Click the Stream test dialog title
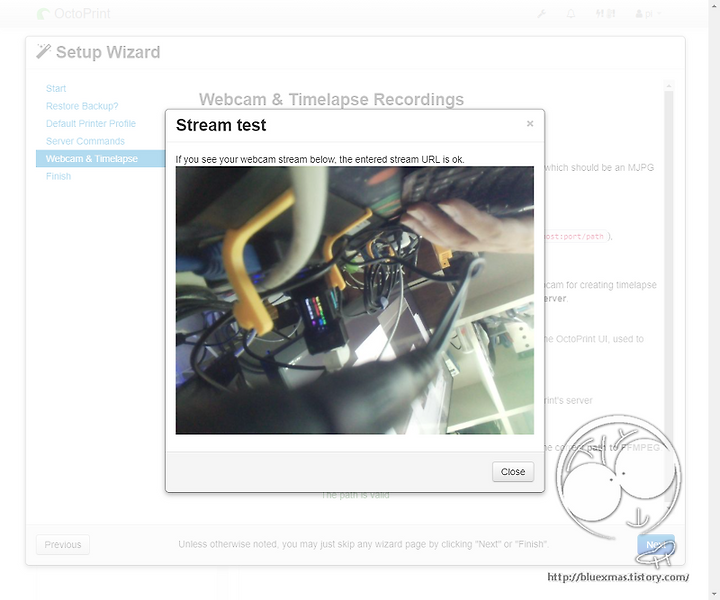This screenshot has height=600, width=720. click(x=221, y=125)
